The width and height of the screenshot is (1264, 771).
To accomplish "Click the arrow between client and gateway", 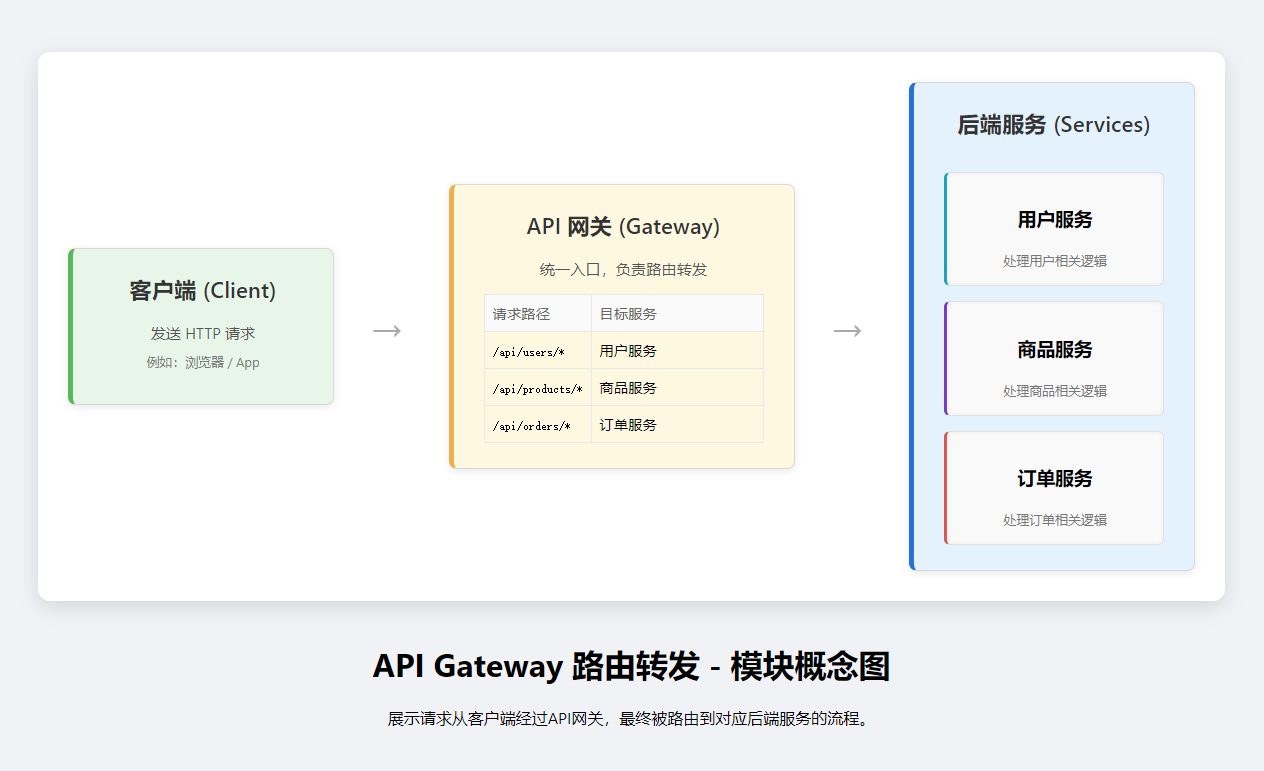I will tap(386, 329).
